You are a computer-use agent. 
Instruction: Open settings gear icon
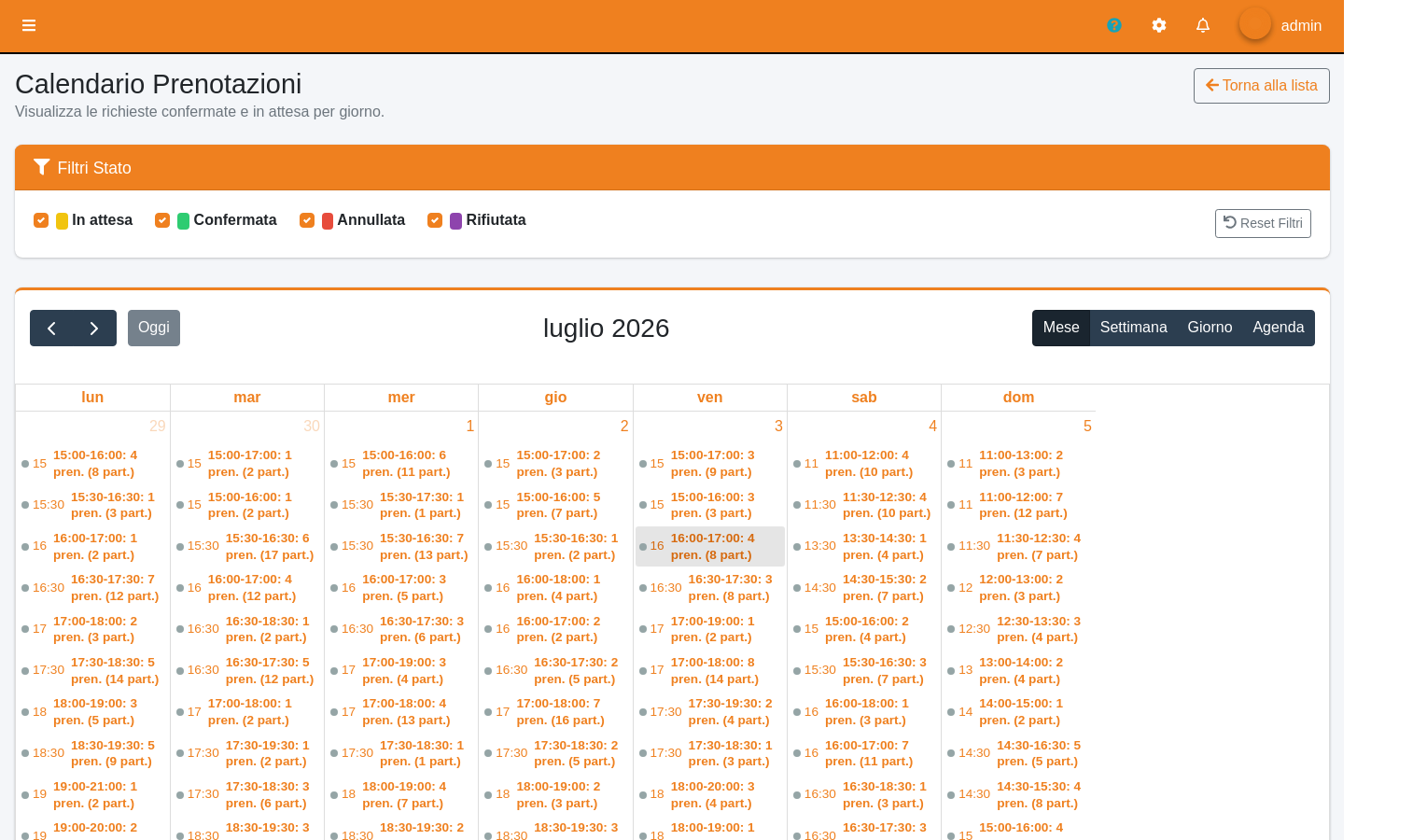pyautogui.click(x=1159, y=25)
